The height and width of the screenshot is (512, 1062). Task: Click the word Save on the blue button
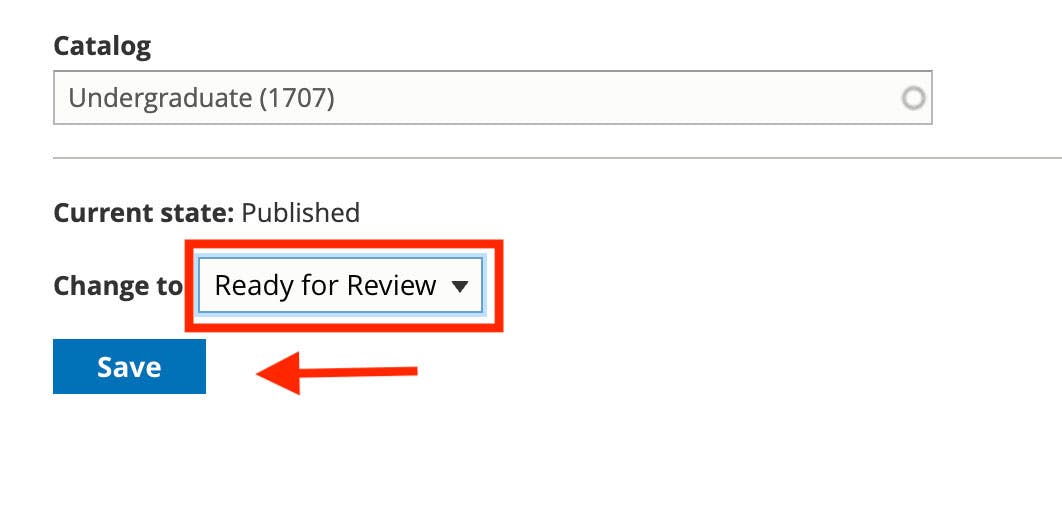point(129,367)
